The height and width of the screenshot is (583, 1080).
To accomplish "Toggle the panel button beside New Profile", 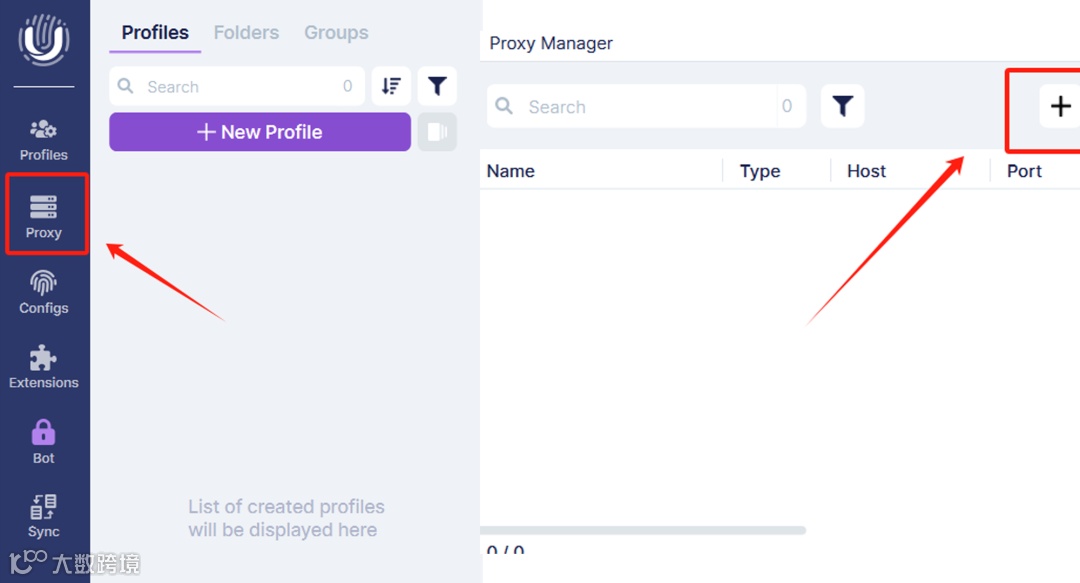I will click(x=437, y=132).
